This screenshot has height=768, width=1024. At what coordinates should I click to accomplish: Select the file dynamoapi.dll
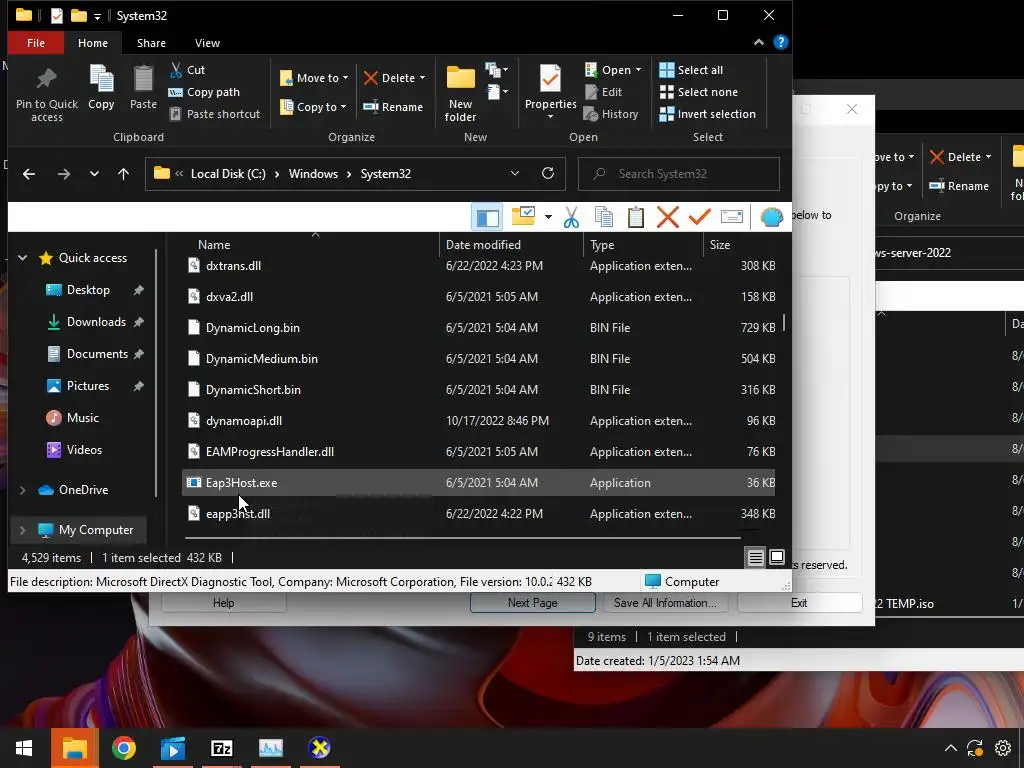point(244,421)
